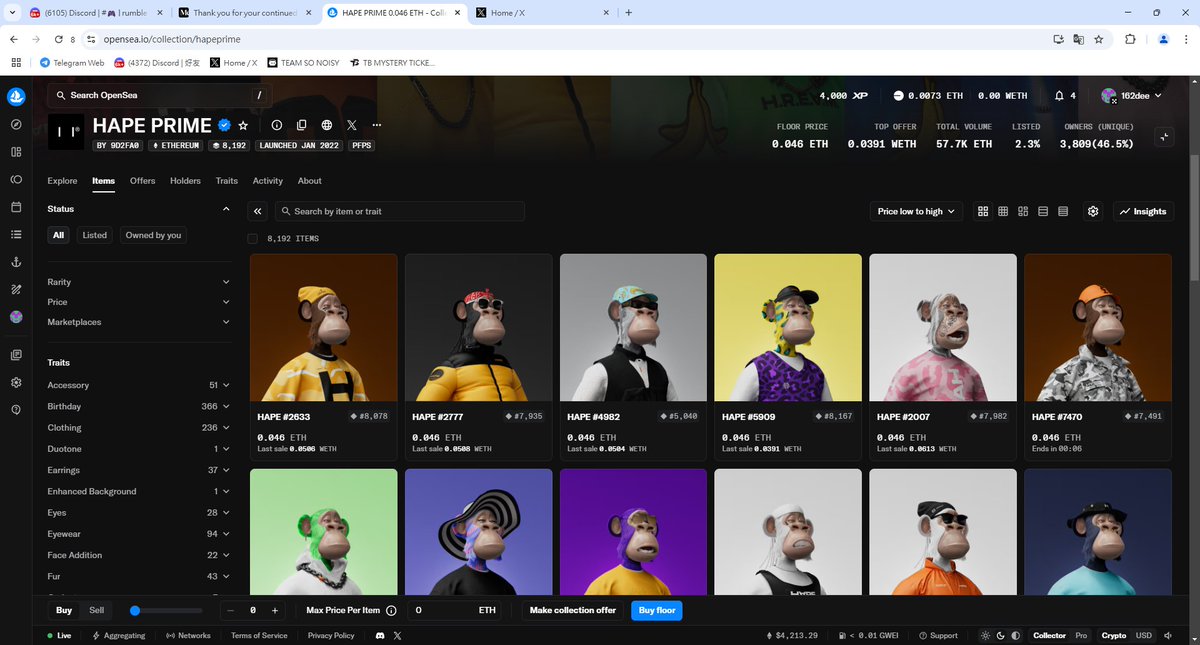Click the Make collection offer button
The image size is (1200, 645).
coord(573,610)
